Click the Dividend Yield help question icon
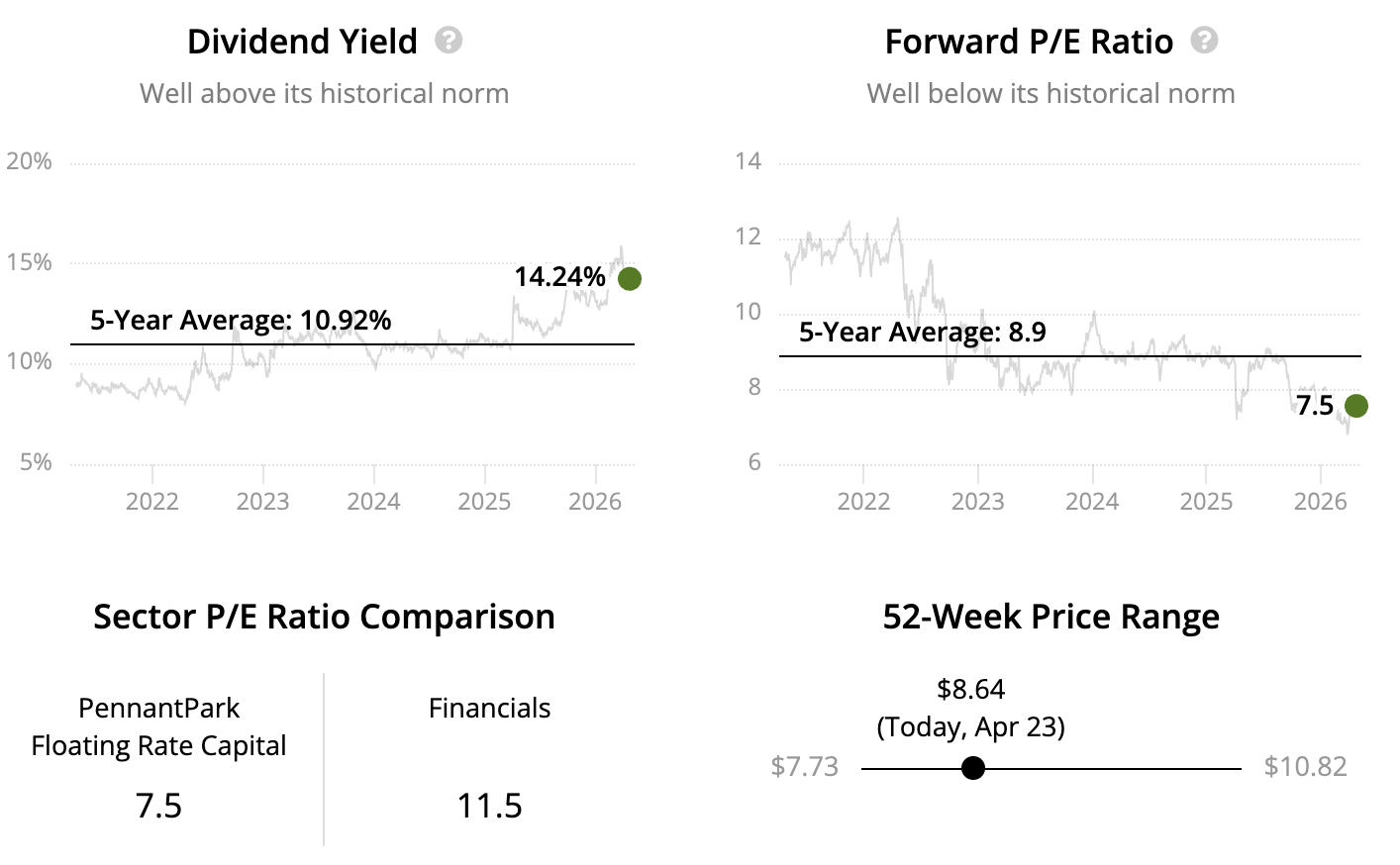The width and height of the screenshot is (1400, 865). [x=449, y=41]
